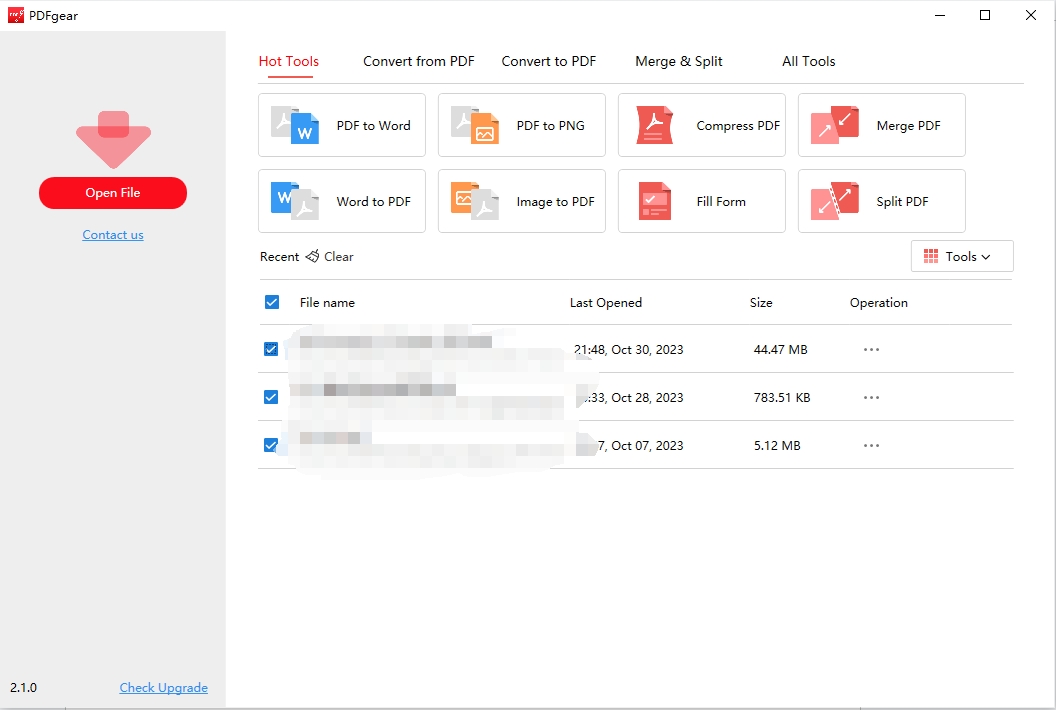The width and height of the screenshot is (1056, 710).
Task: Open the Contact us link
Action: coord(112,234)
